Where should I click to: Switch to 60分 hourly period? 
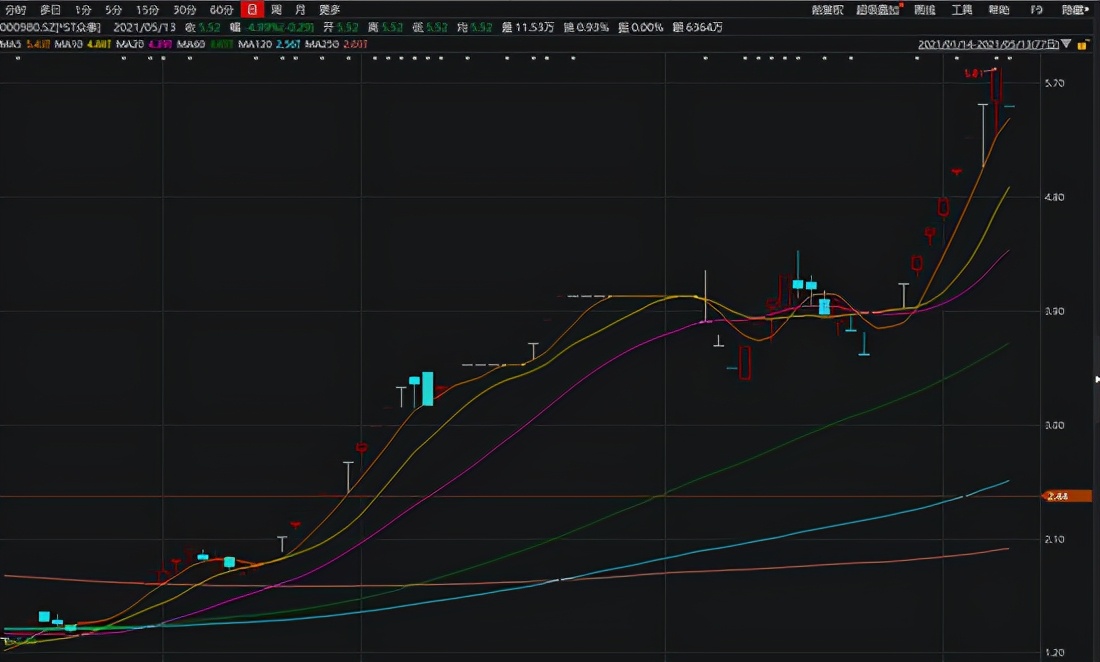click(221, 9)
